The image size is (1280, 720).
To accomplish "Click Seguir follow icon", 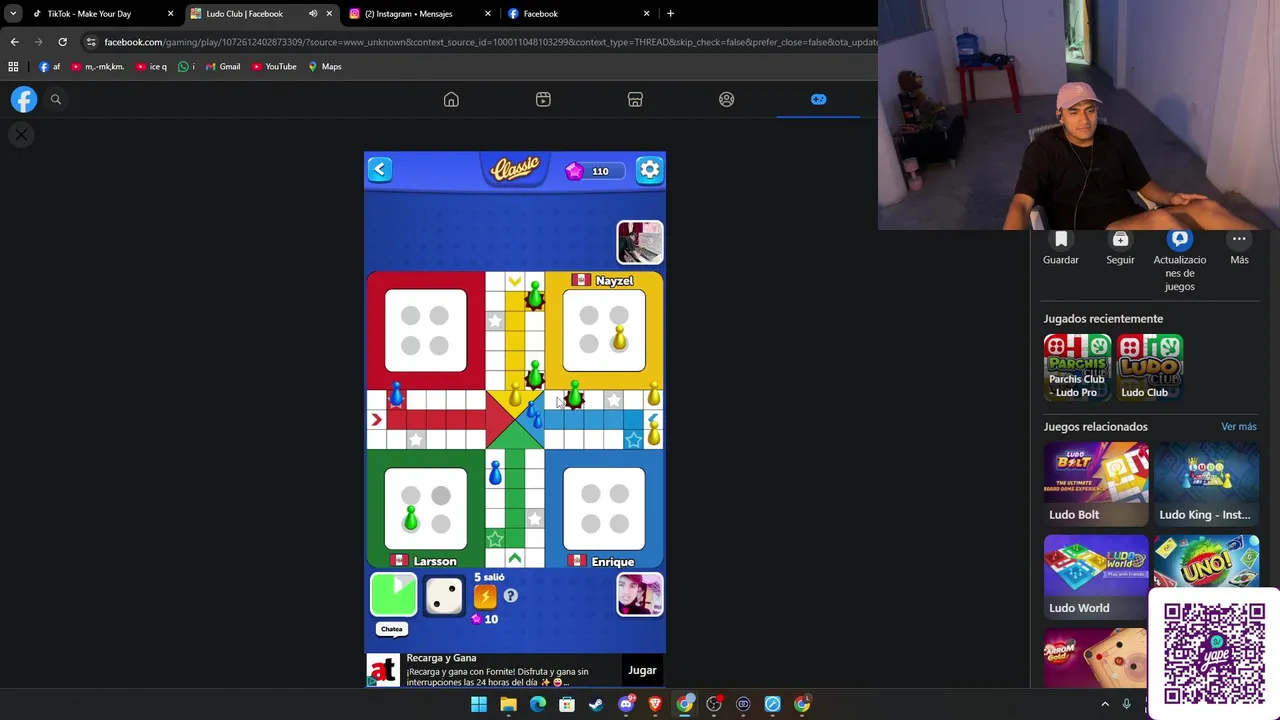I will pyautogui.click(x=1120, y=240).
